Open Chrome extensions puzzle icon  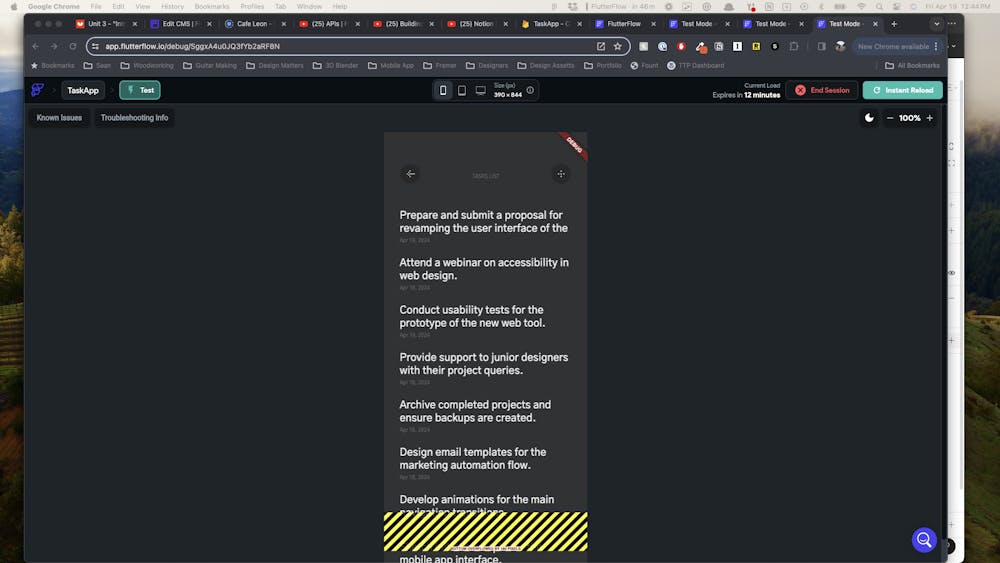[x=793, y=46]
